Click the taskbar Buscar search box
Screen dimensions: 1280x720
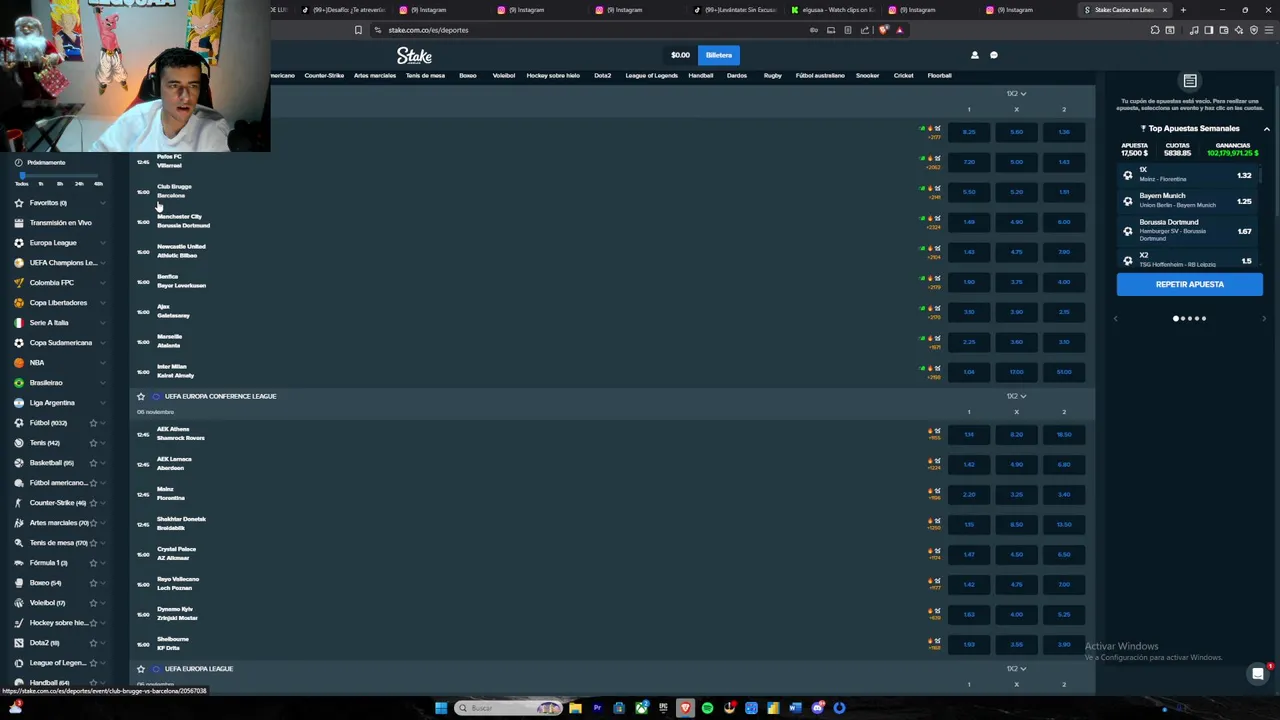click(x=510, y=708)
